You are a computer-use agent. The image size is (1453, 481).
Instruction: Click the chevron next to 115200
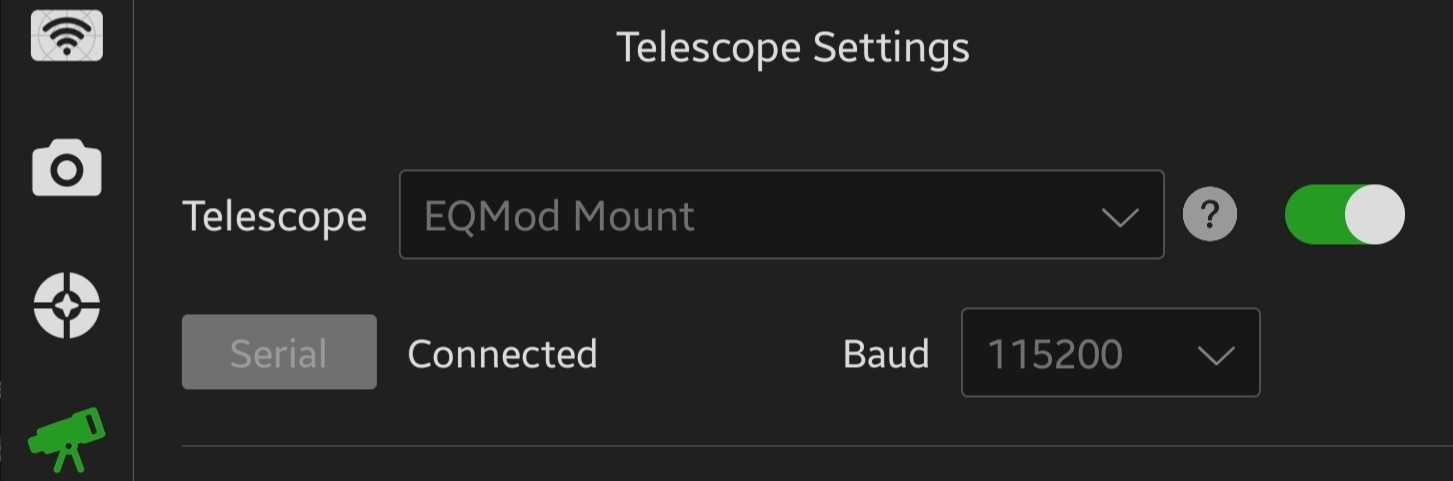tap(1216, 355)
